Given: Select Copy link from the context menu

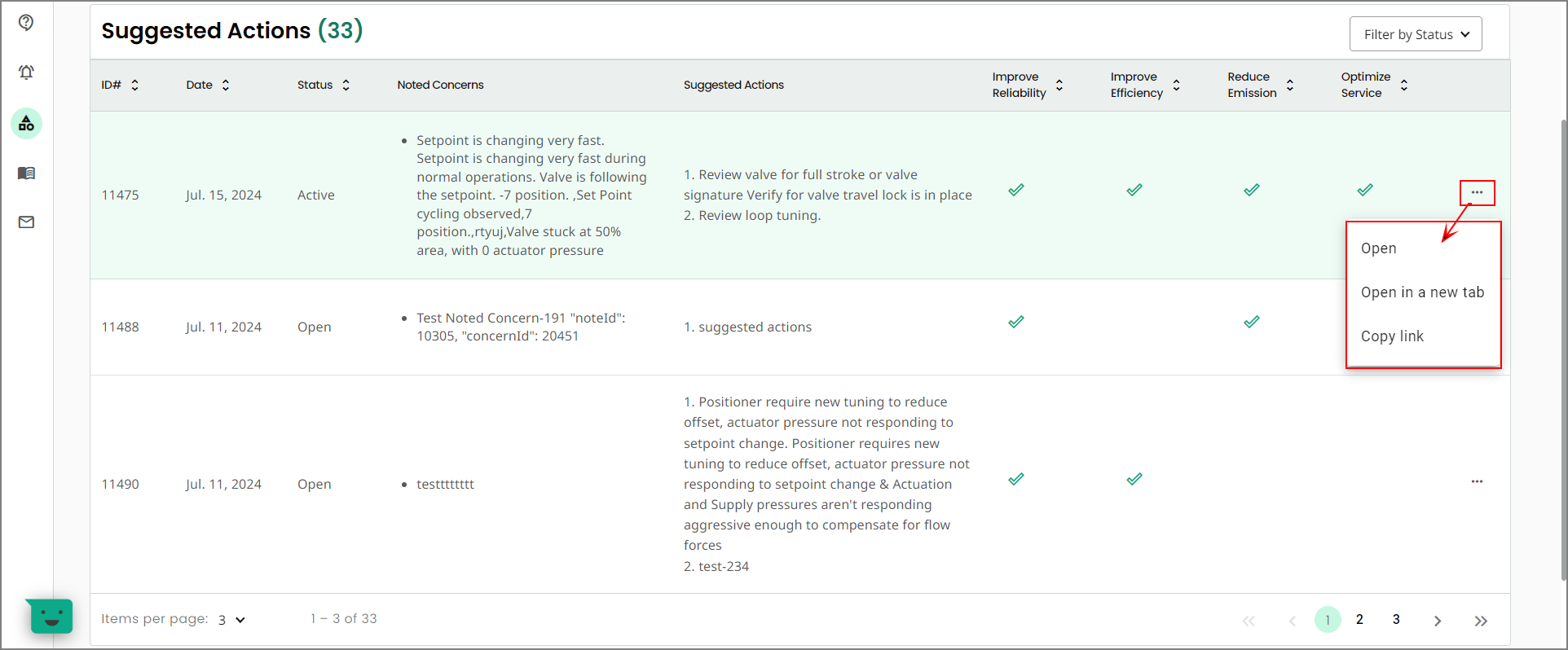Looking at the screenshot, I should coord(1392,336).
